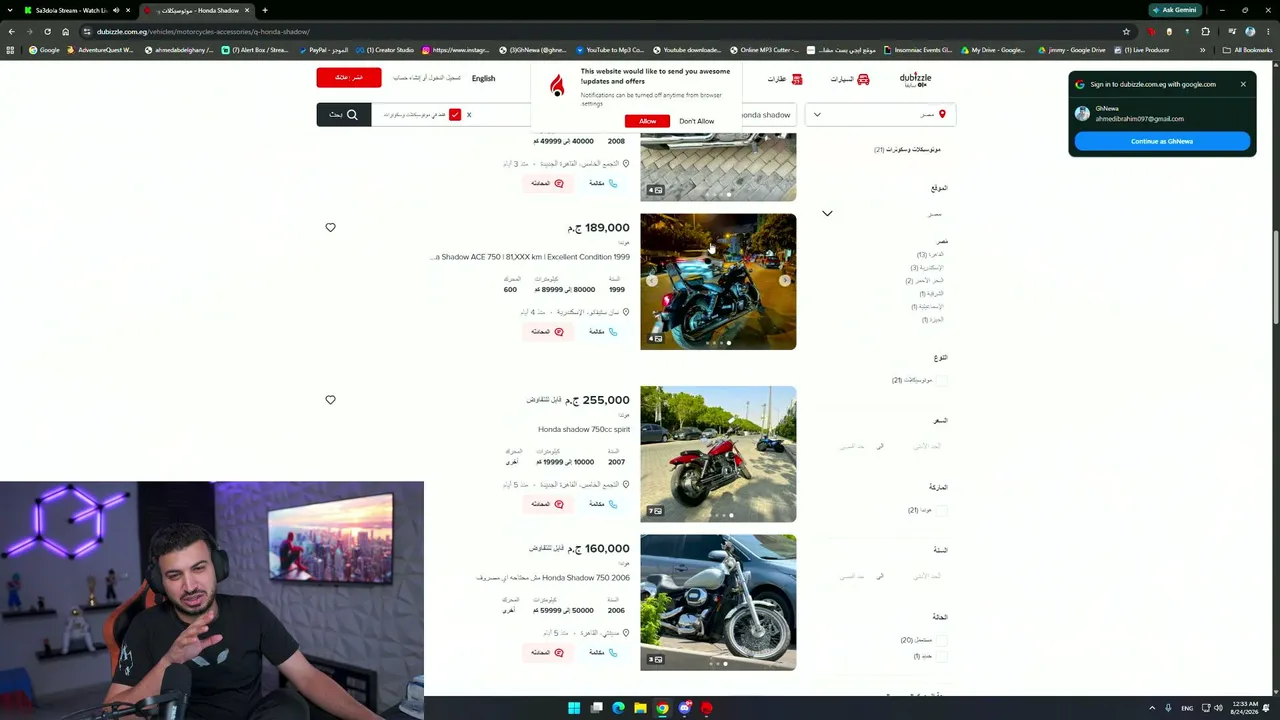This screenshot has height=720, width=1280.
Task: Switch site language to English
Action: pyautogui.click(x=483, y=78)
